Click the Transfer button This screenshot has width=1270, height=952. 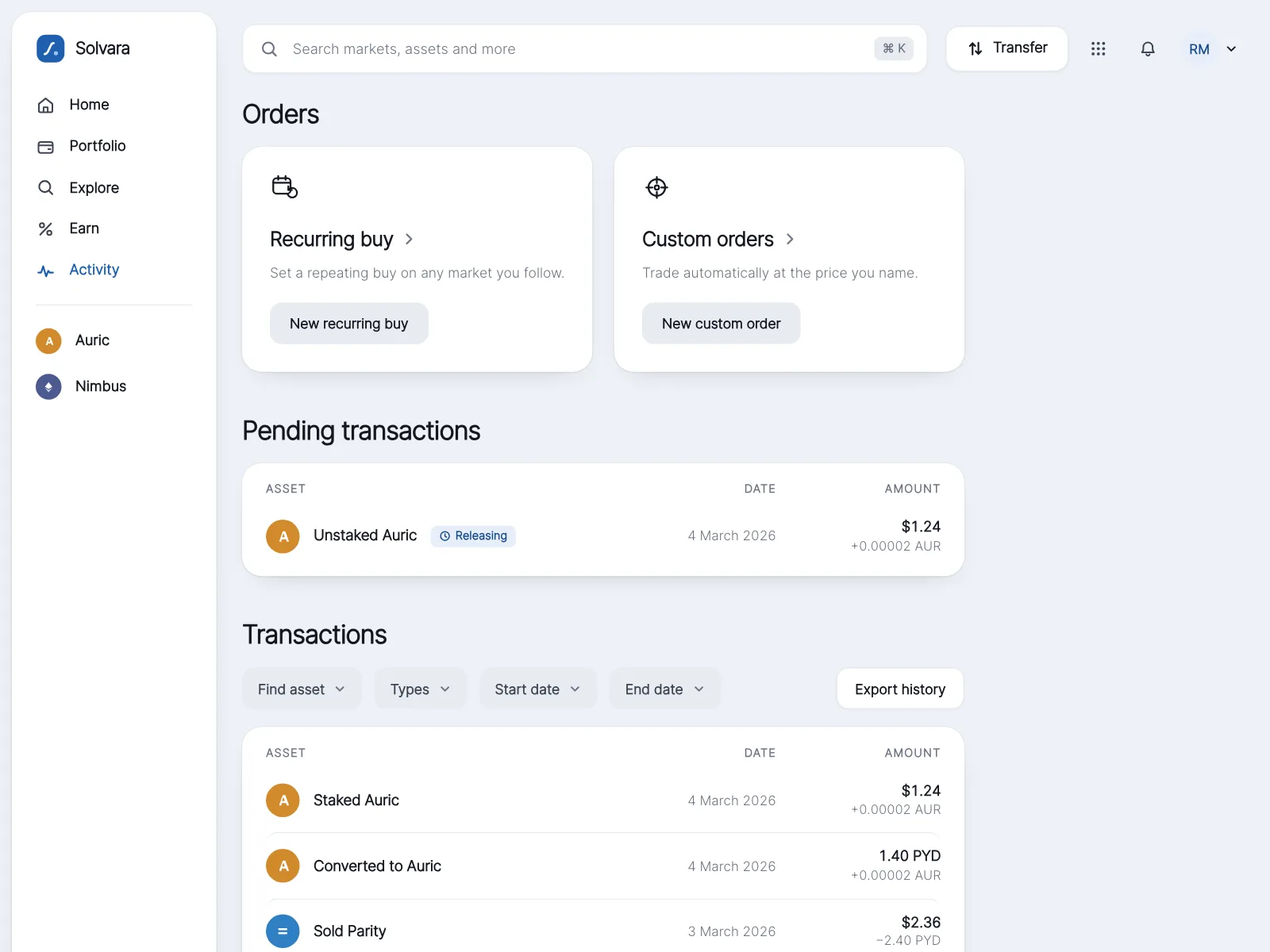pyautogui.click(x=1007, y=48)
